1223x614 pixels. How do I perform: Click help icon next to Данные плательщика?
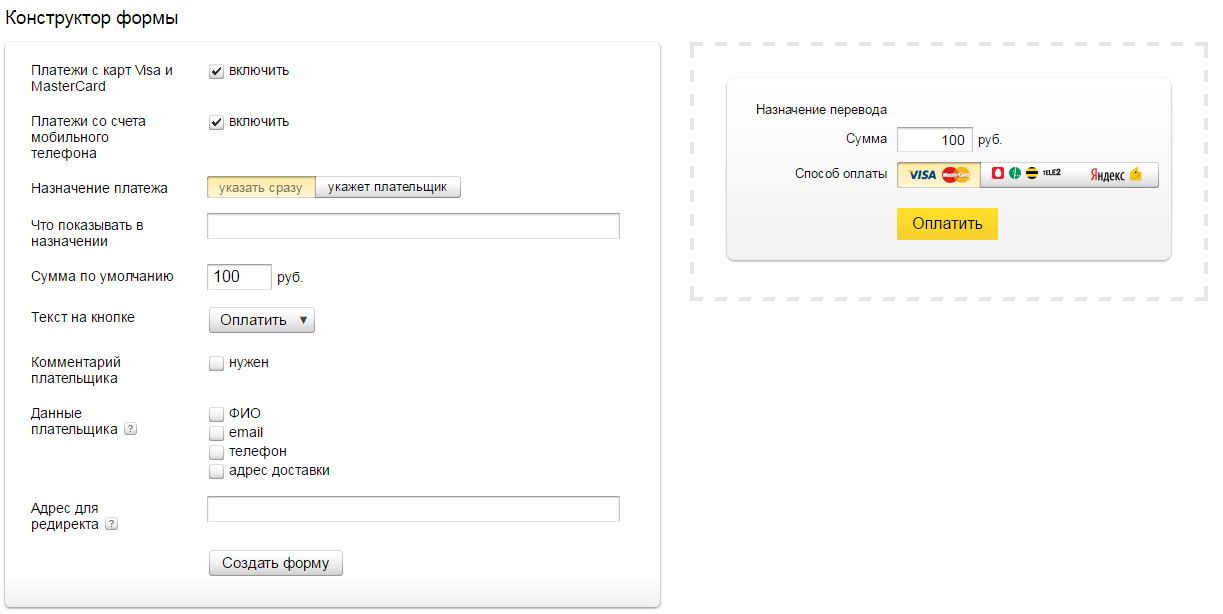[x=130, y=430]
